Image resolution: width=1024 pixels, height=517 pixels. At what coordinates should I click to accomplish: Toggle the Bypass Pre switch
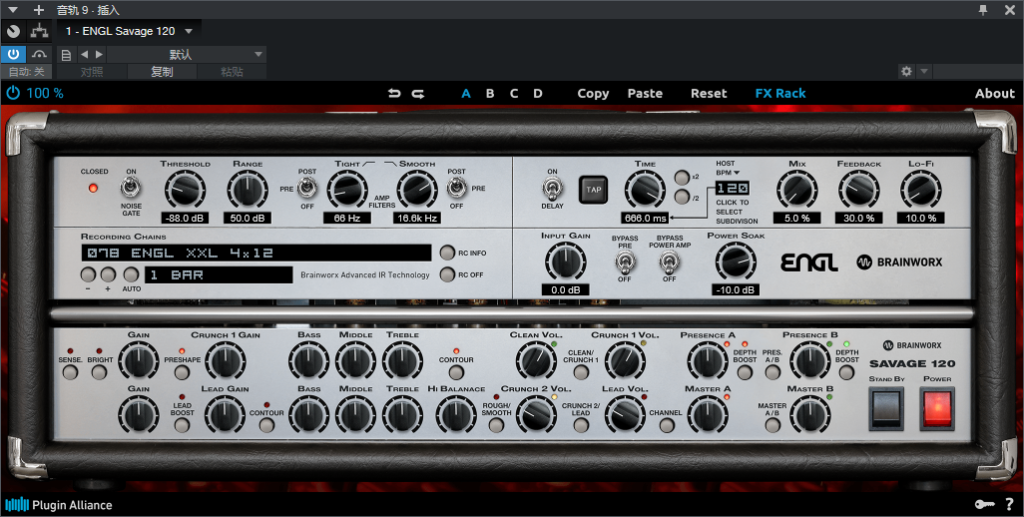625,263
